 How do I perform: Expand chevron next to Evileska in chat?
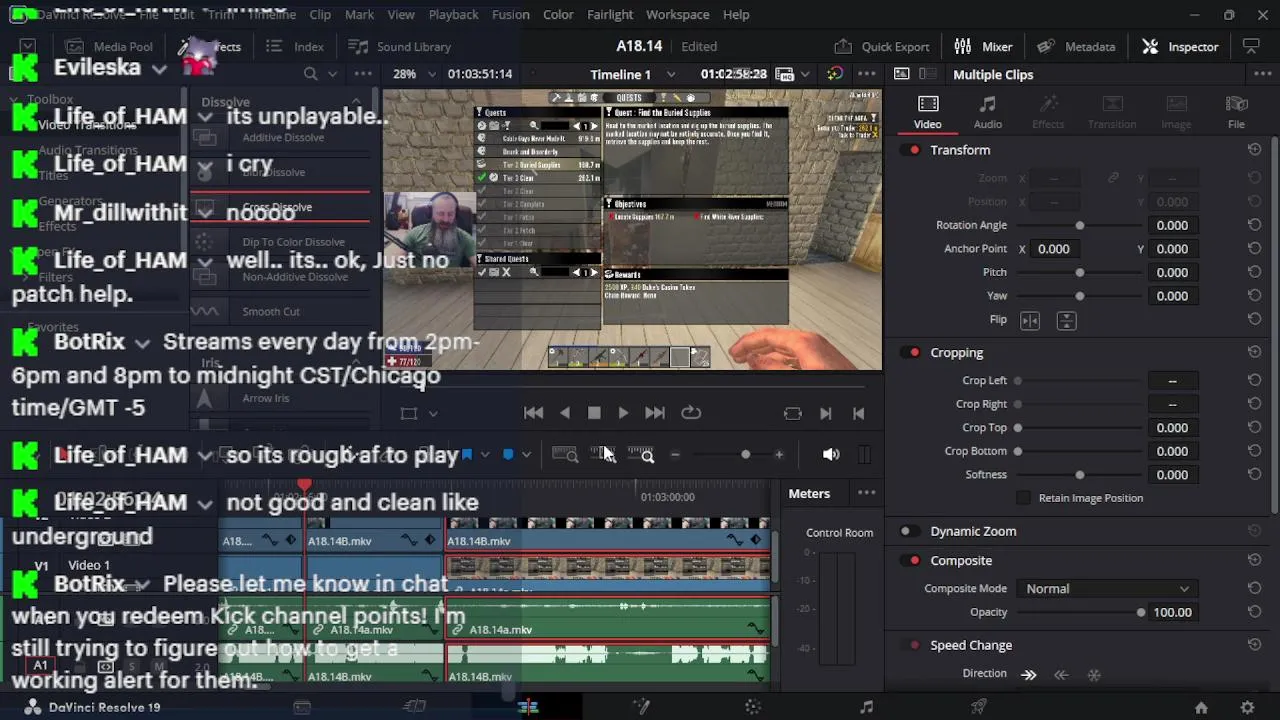pos(159,69)
